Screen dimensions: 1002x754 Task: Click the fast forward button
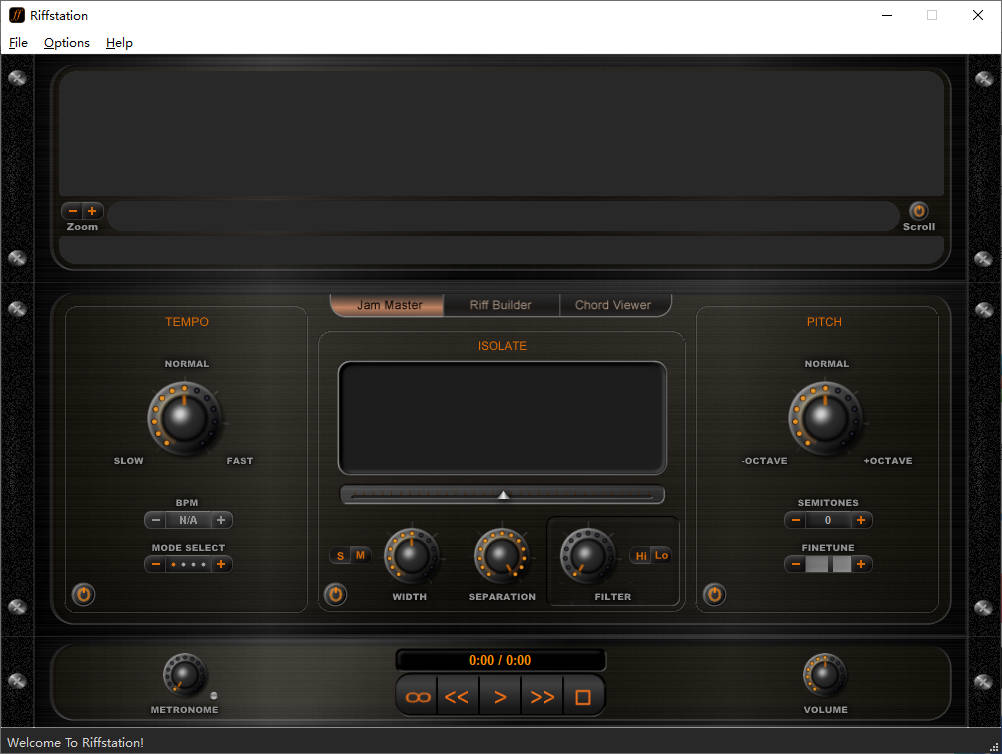[x=542, y=697]
